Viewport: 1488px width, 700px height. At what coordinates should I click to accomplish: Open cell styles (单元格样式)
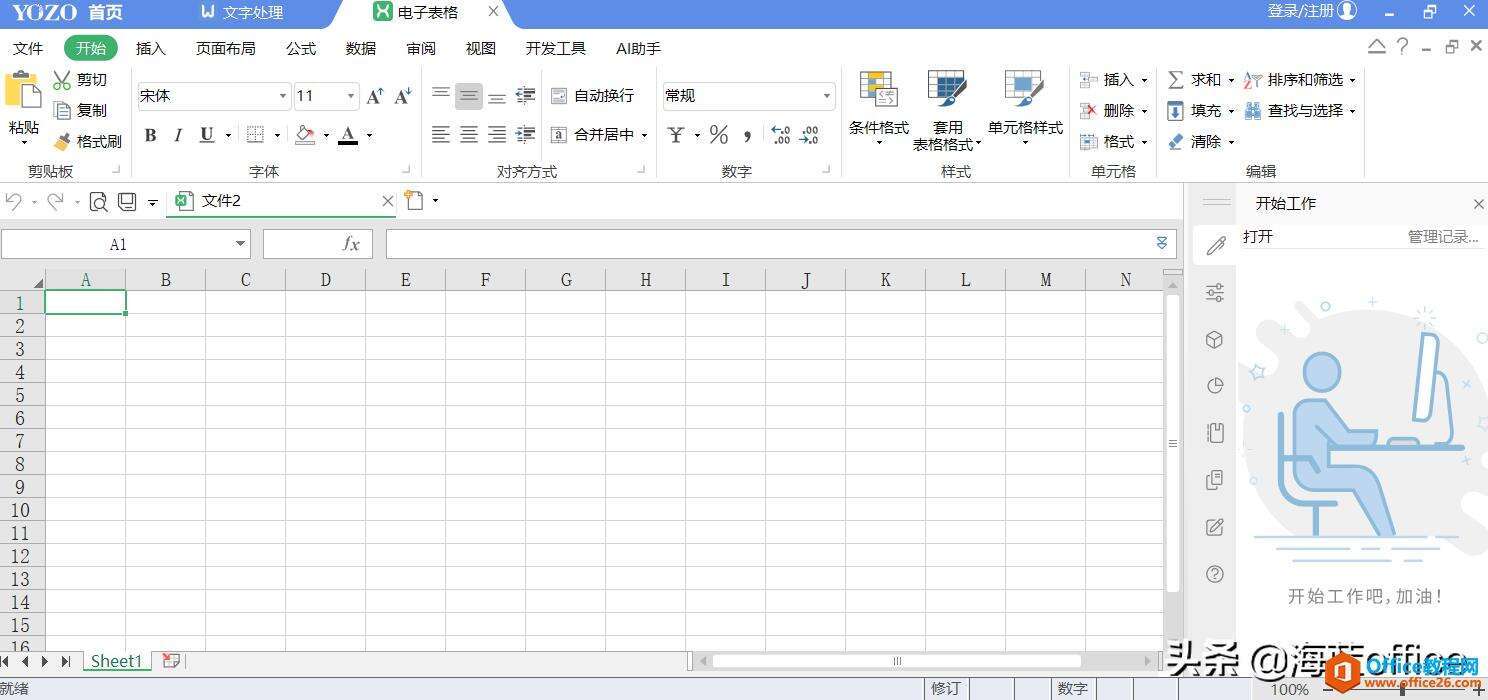click(x=1025, y=108)
